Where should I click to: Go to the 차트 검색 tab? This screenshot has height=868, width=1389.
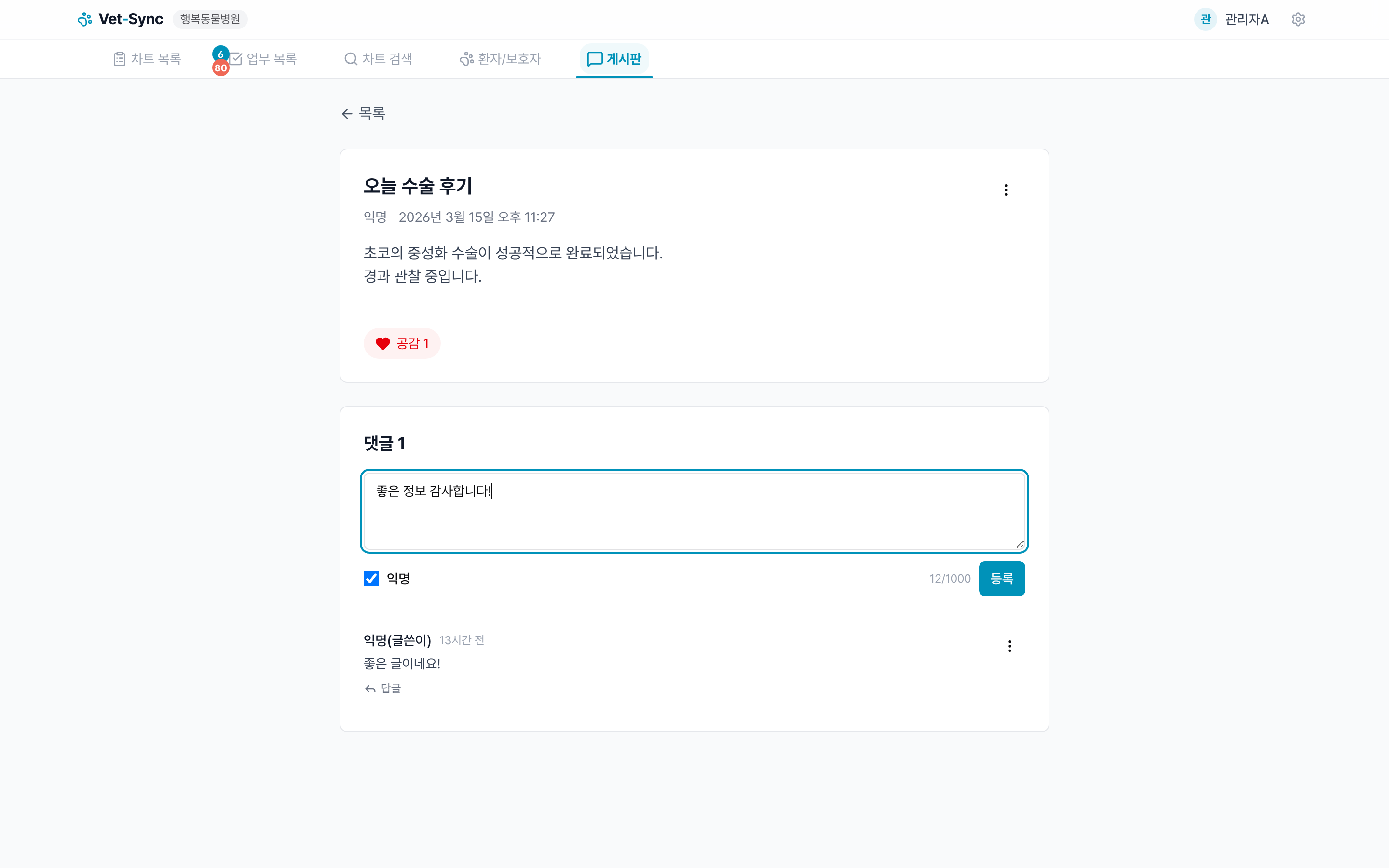tap(379, 58)
